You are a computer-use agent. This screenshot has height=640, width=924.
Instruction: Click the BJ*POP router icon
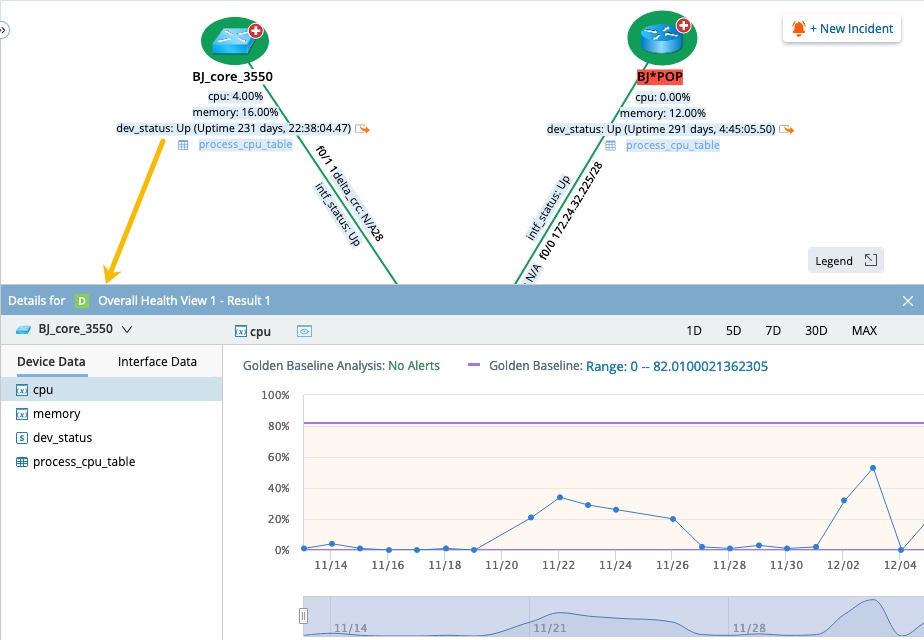pos(662,36)
